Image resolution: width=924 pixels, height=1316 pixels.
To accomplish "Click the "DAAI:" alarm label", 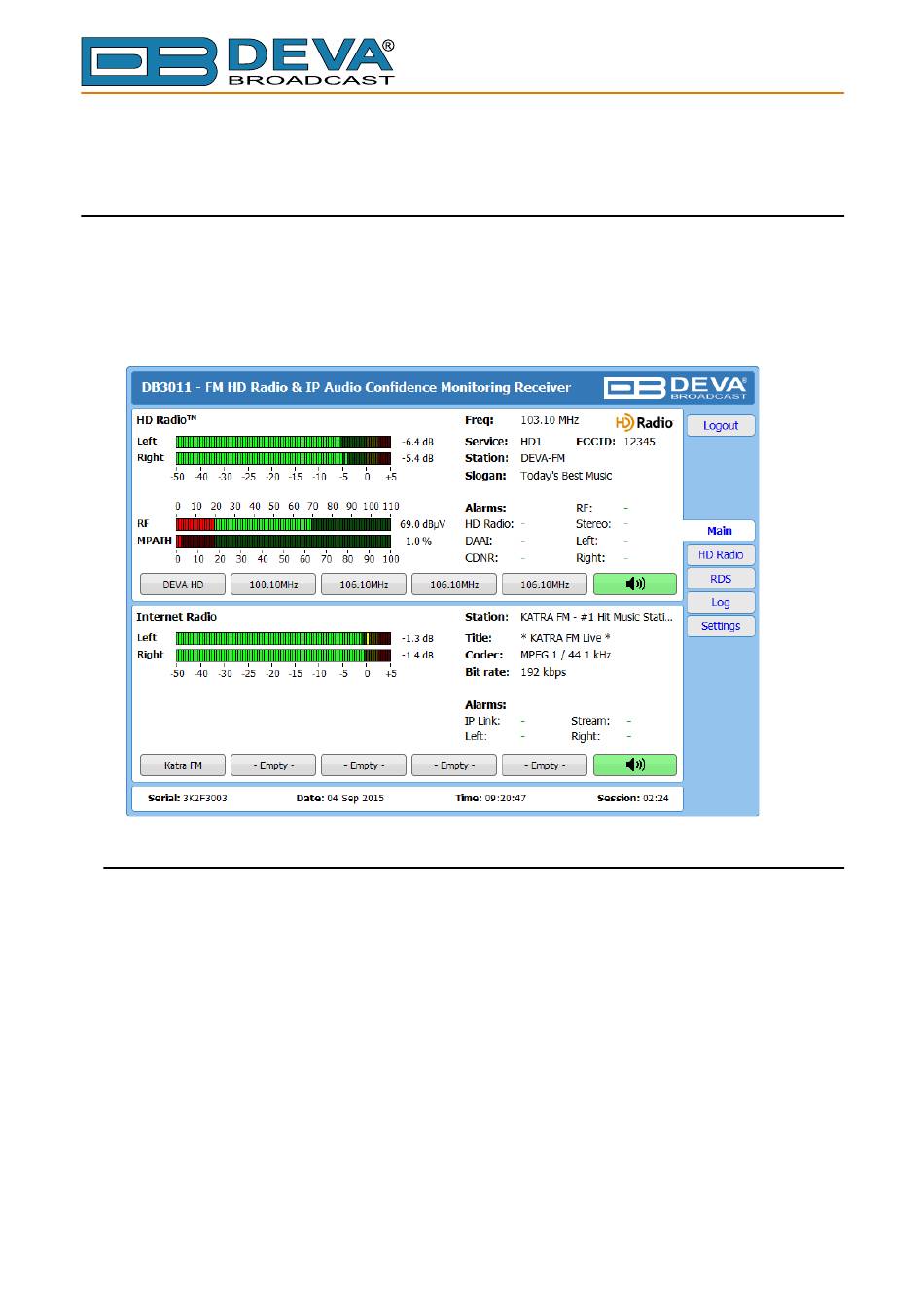I will click(x=479, y=541).
